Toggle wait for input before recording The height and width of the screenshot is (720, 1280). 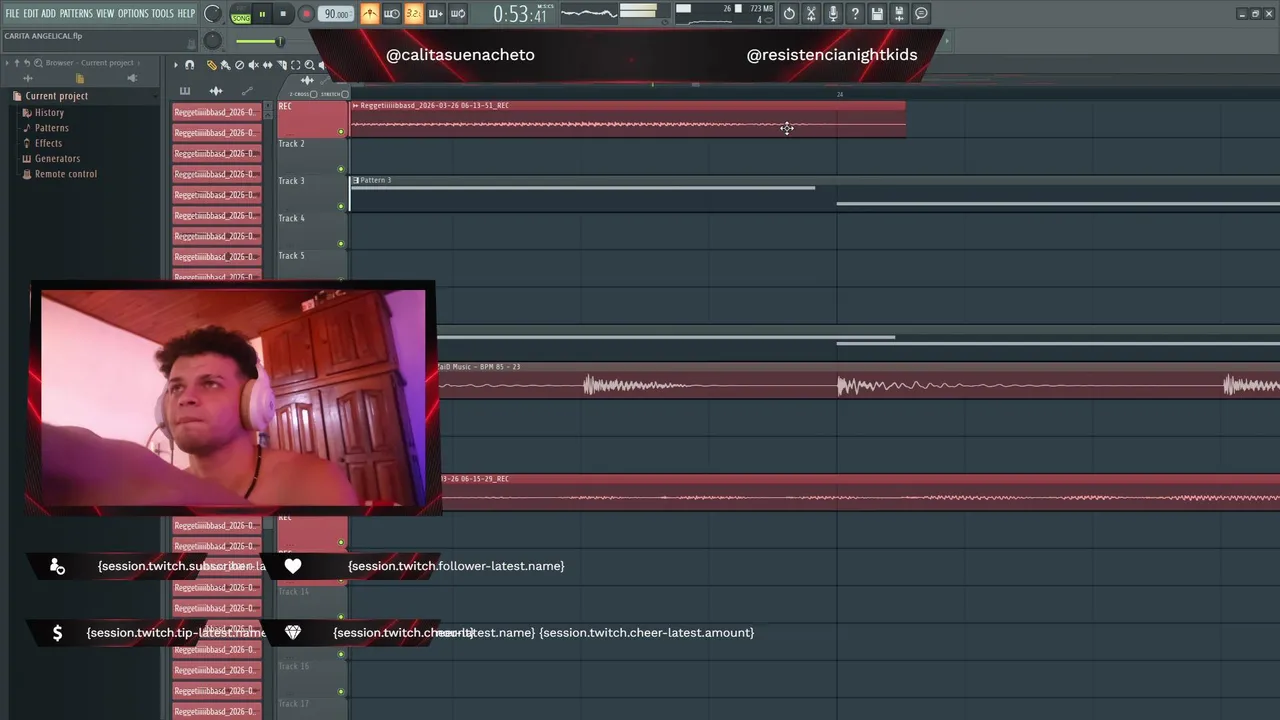pyautogui.click(x=391, y=14)
